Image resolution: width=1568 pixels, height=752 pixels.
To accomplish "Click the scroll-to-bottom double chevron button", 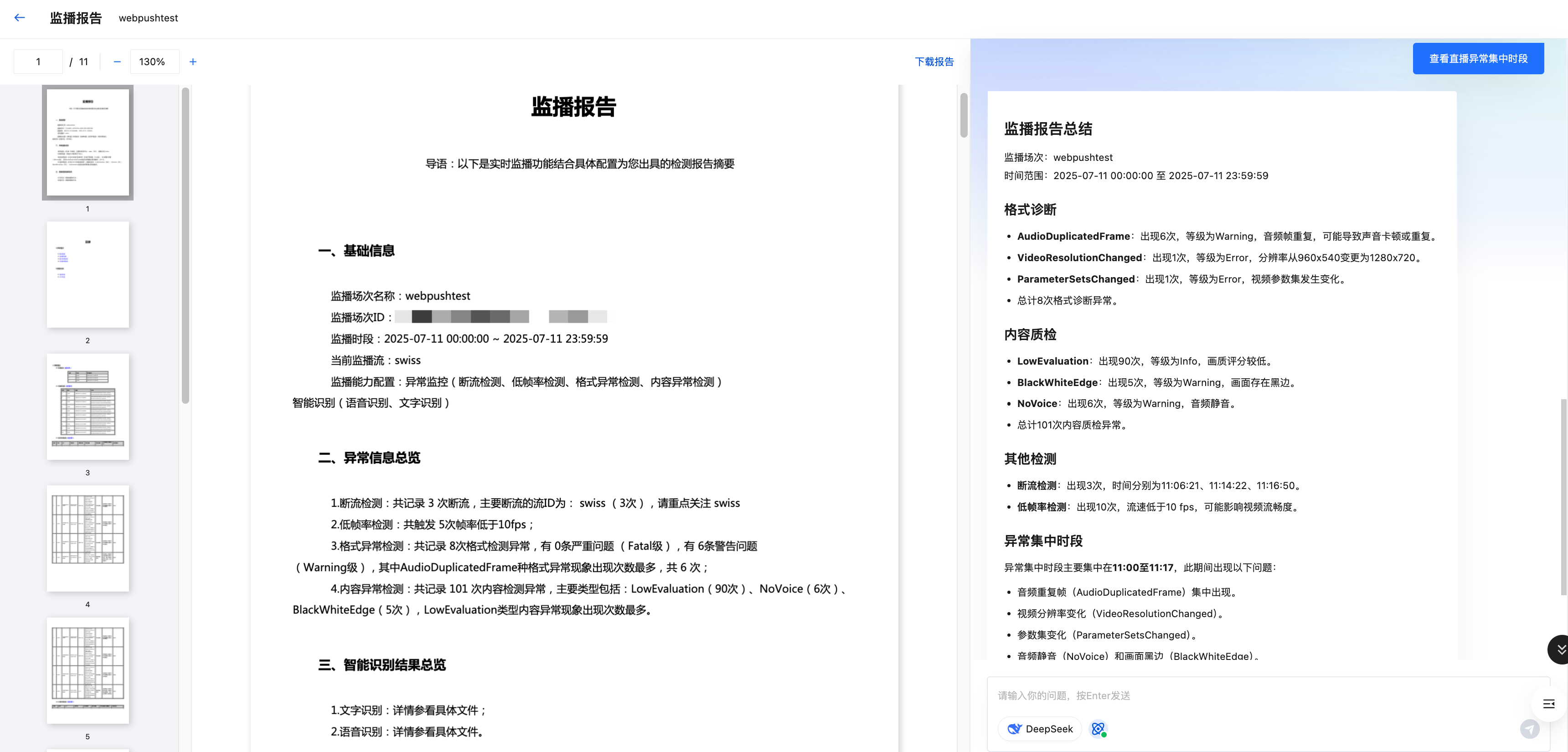I will 1560,649.
